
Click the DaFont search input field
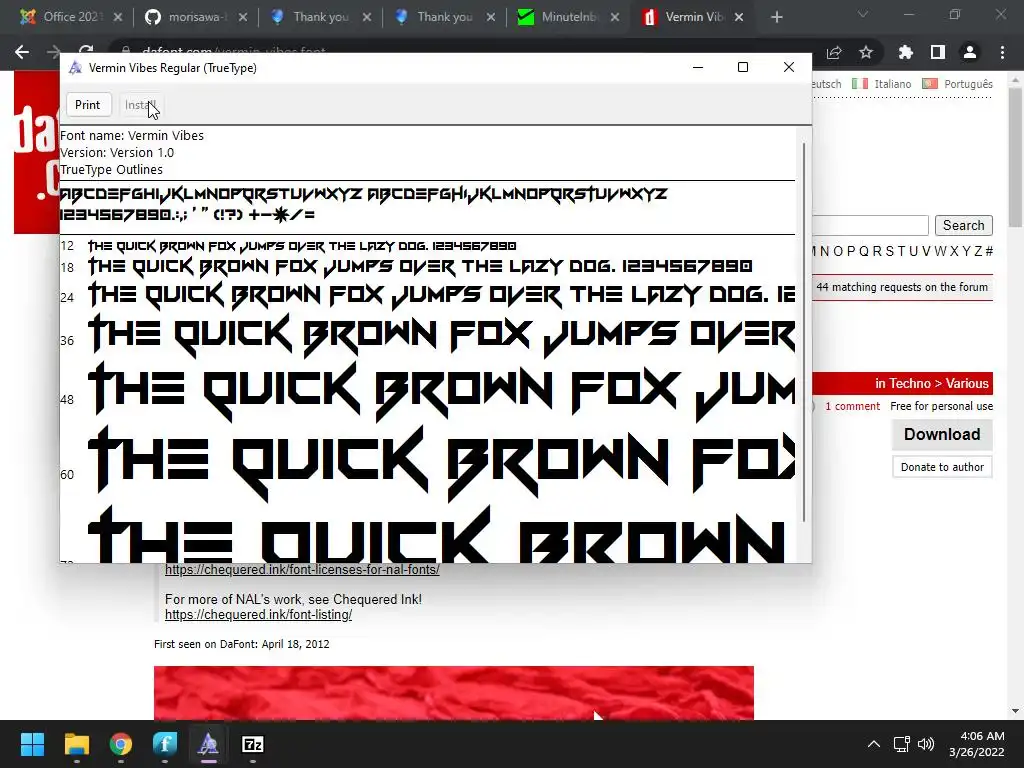click(869, 225)
